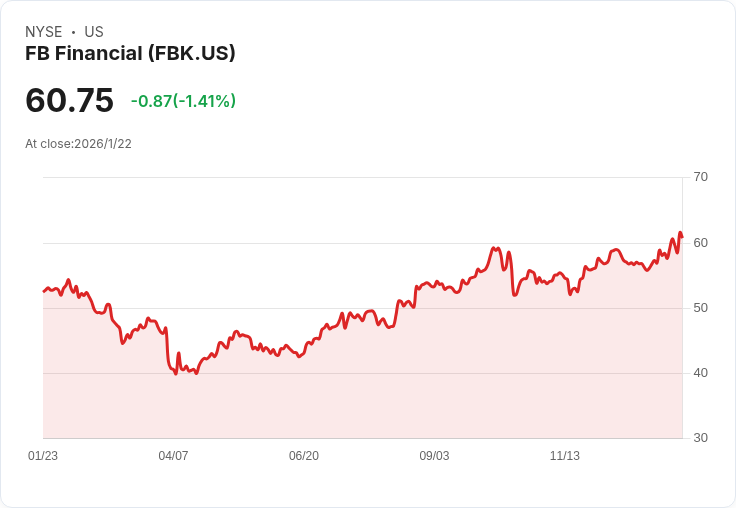This screenshot has width=736, height=508.
Task: Click the 50 y-axis price label
Action: pos(700,308)
